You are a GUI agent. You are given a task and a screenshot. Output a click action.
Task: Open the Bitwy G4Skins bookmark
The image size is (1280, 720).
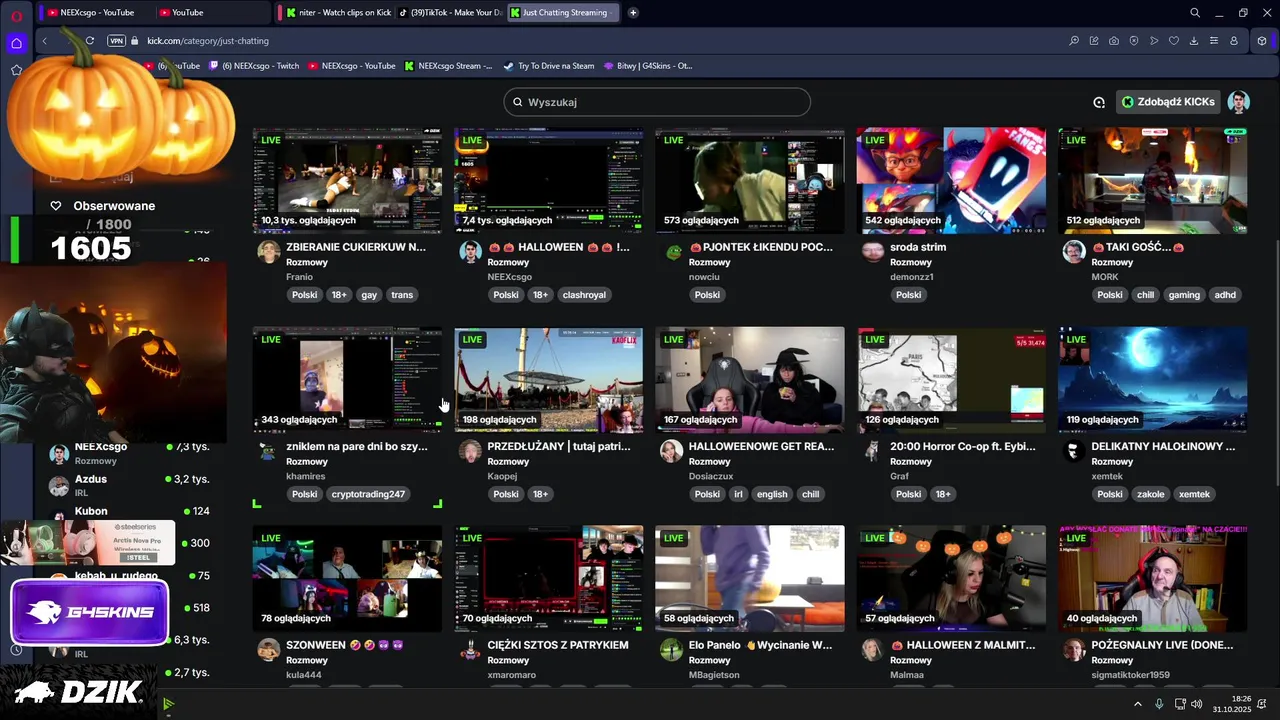[648, 66]
